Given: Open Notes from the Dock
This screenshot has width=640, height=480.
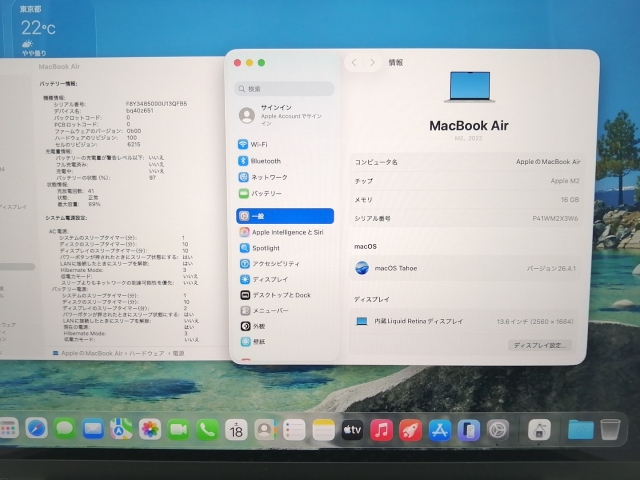Looking at the screenshot, I should [323, 430].
